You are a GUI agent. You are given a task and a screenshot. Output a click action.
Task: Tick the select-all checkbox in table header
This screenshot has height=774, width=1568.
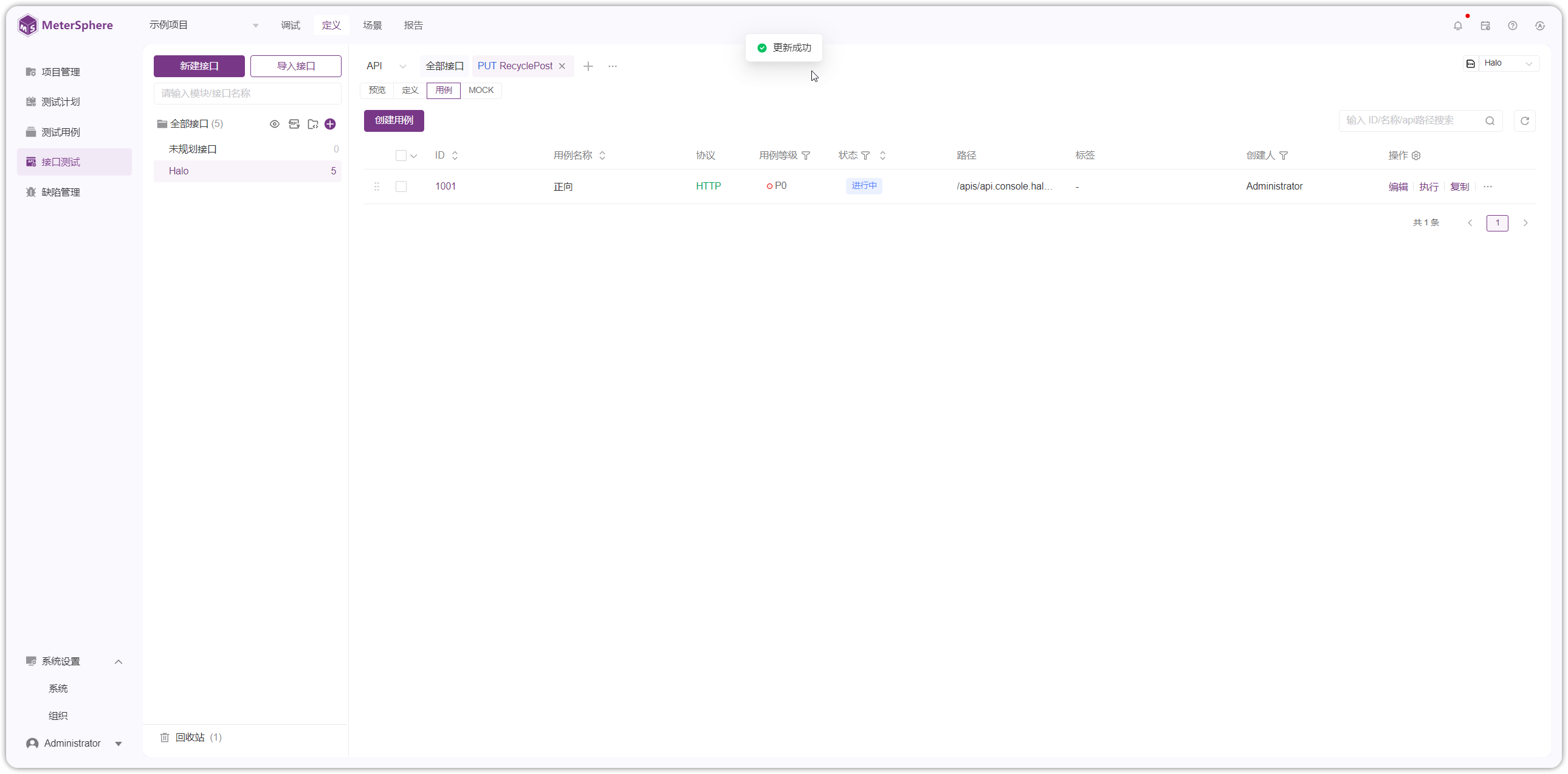coord(401,156)
